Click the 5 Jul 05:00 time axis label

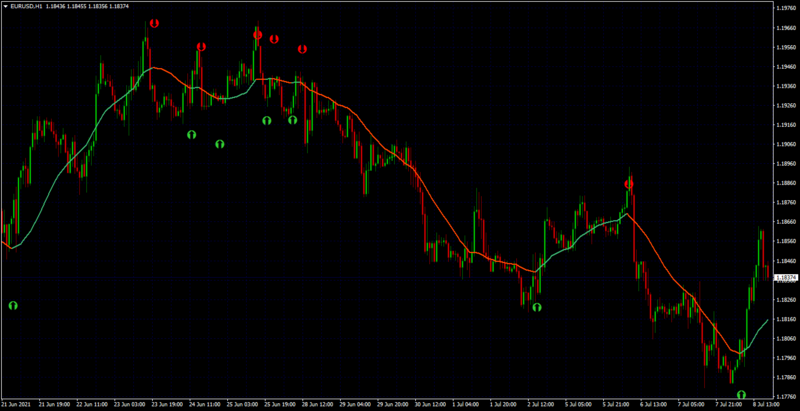click(x=581, y=405)
